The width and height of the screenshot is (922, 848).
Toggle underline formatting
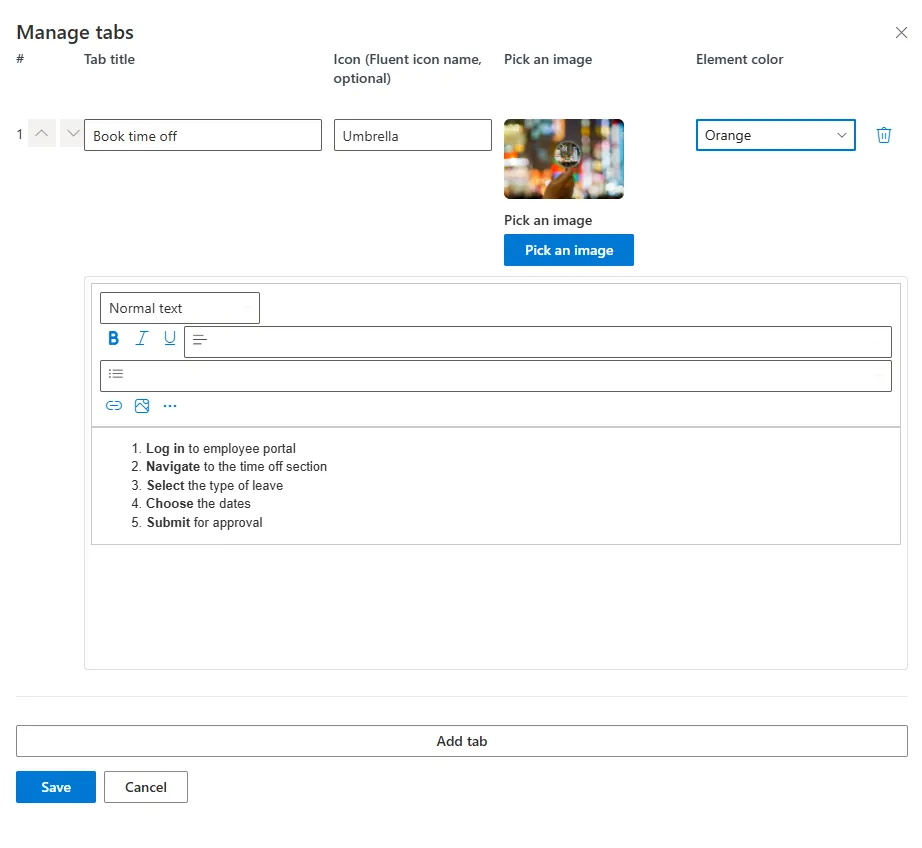point(169,338)
